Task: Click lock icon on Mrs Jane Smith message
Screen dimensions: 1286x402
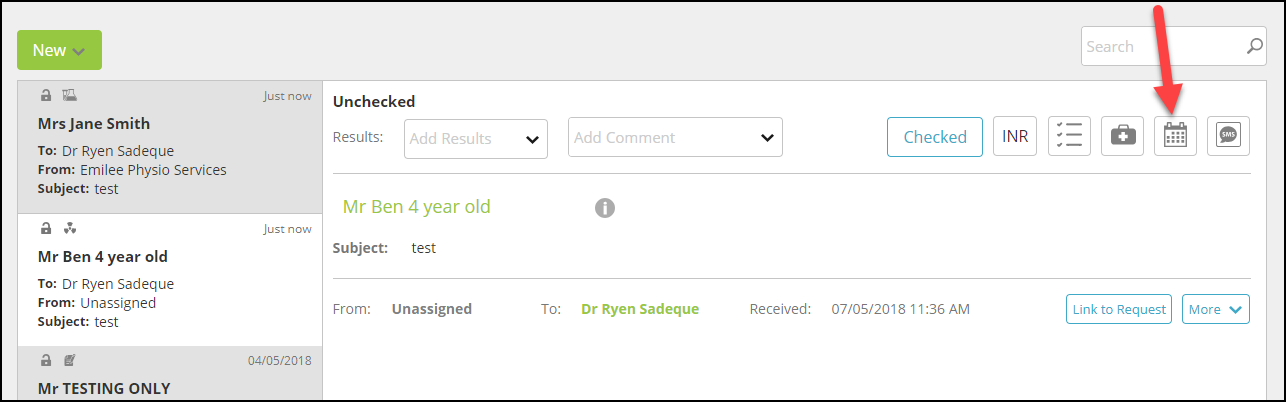Action: [46, 96]
